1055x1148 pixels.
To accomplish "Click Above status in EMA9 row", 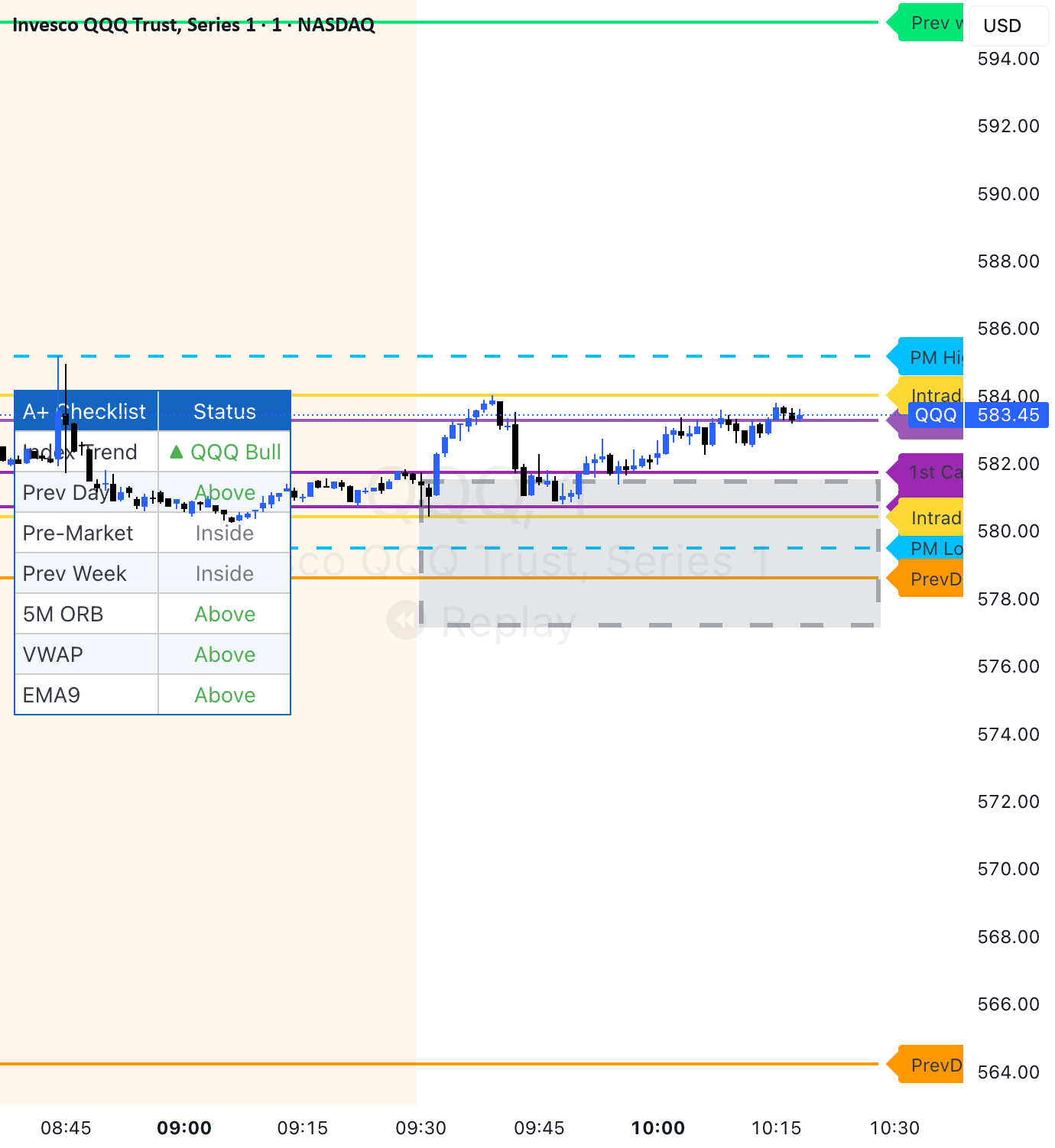I will point(225,695).
